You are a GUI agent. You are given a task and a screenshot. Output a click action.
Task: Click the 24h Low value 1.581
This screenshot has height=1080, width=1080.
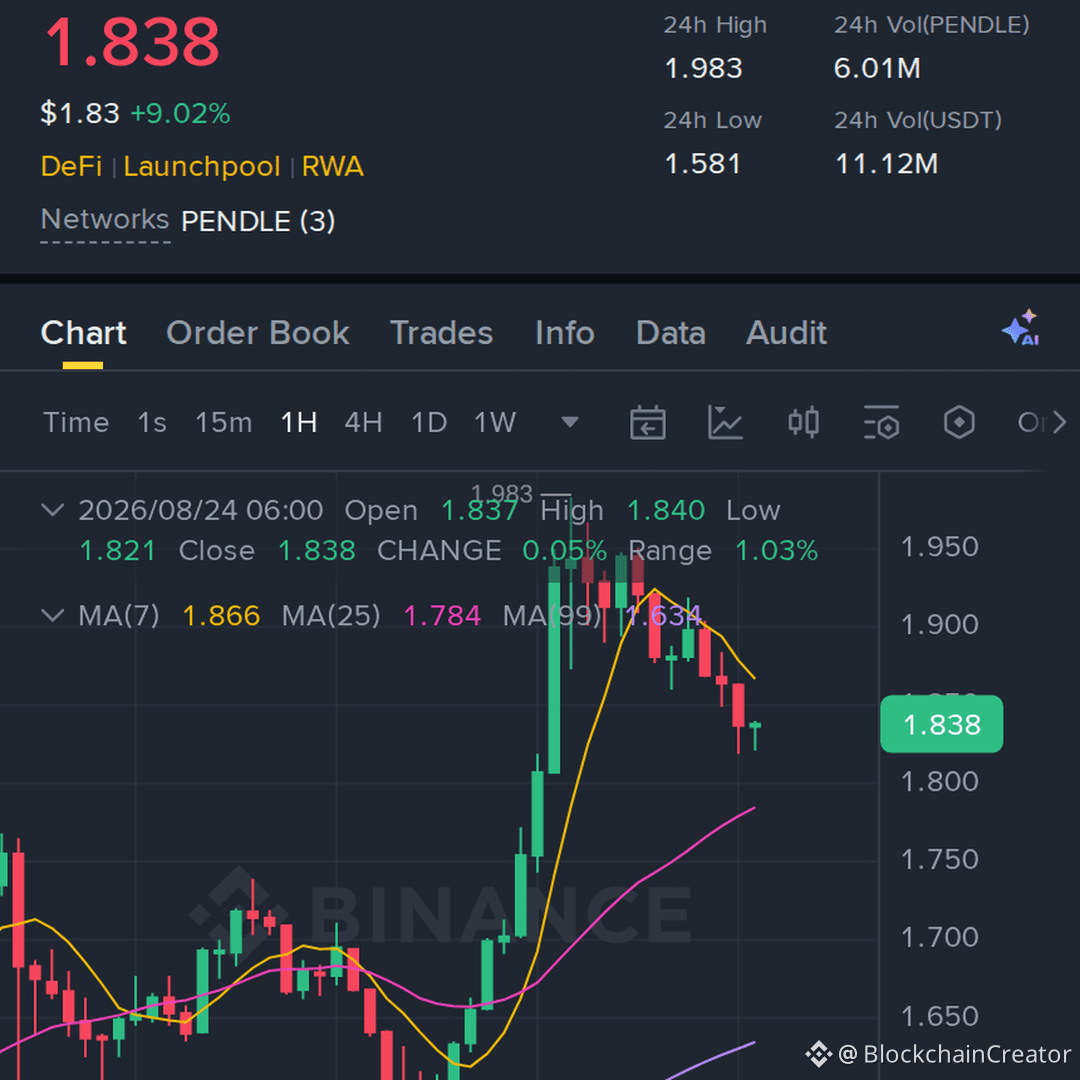pyautogui.click(x=703, y=164)
